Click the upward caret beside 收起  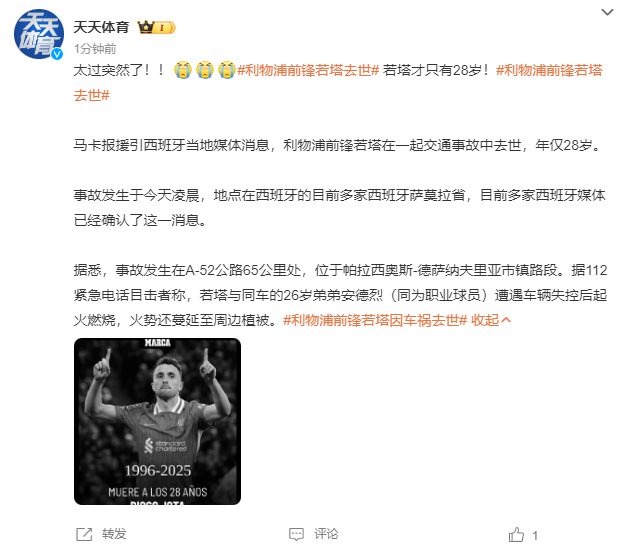[x=506, y=320]
